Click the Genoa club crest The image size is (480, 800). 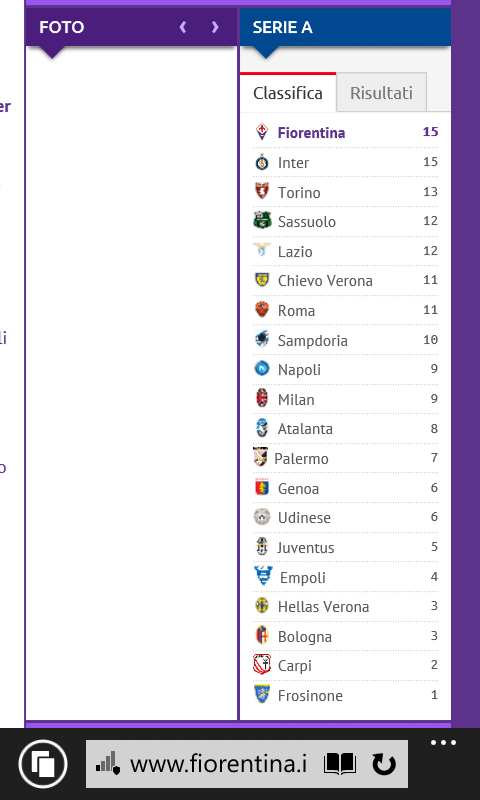262,487
